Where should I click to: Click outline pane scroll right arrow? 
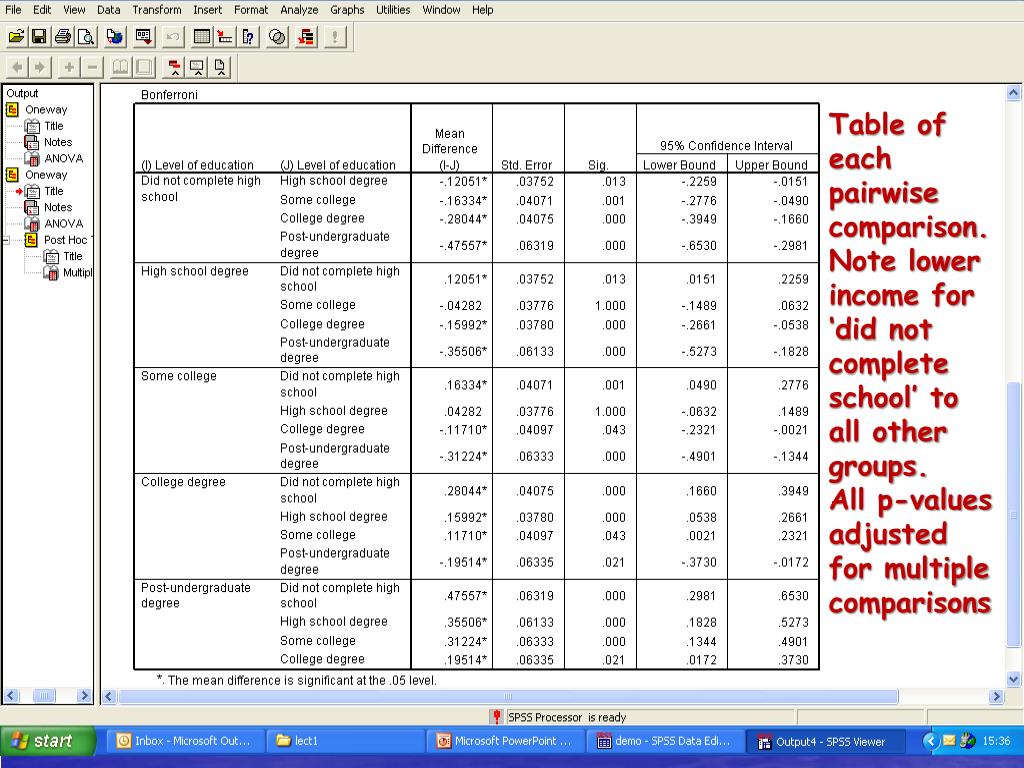point(84,696)
